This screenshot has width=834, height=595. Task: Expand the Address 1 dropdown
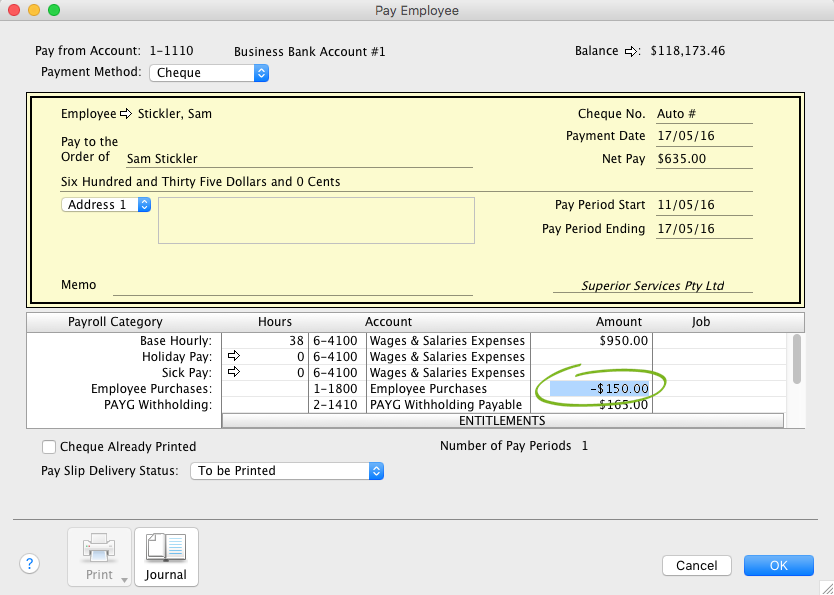[106, 205]
